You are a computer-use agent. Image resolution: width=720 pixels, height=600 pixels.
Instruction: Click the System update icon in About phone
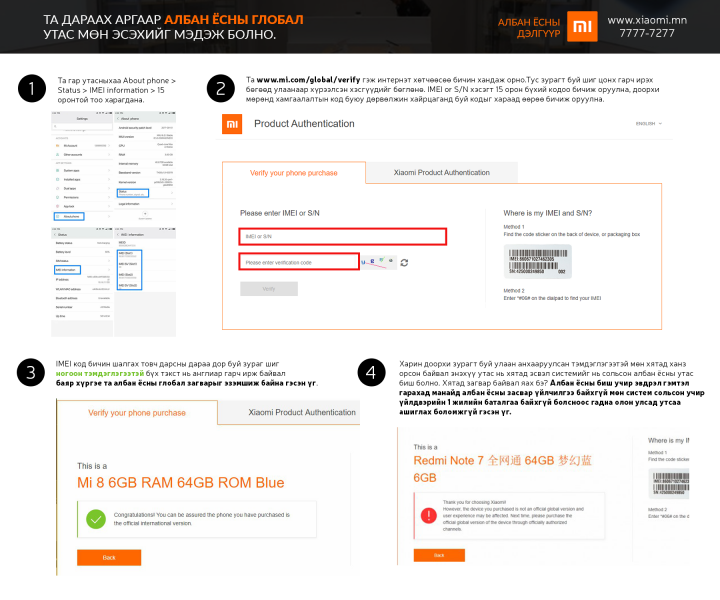tap(145, 214)
